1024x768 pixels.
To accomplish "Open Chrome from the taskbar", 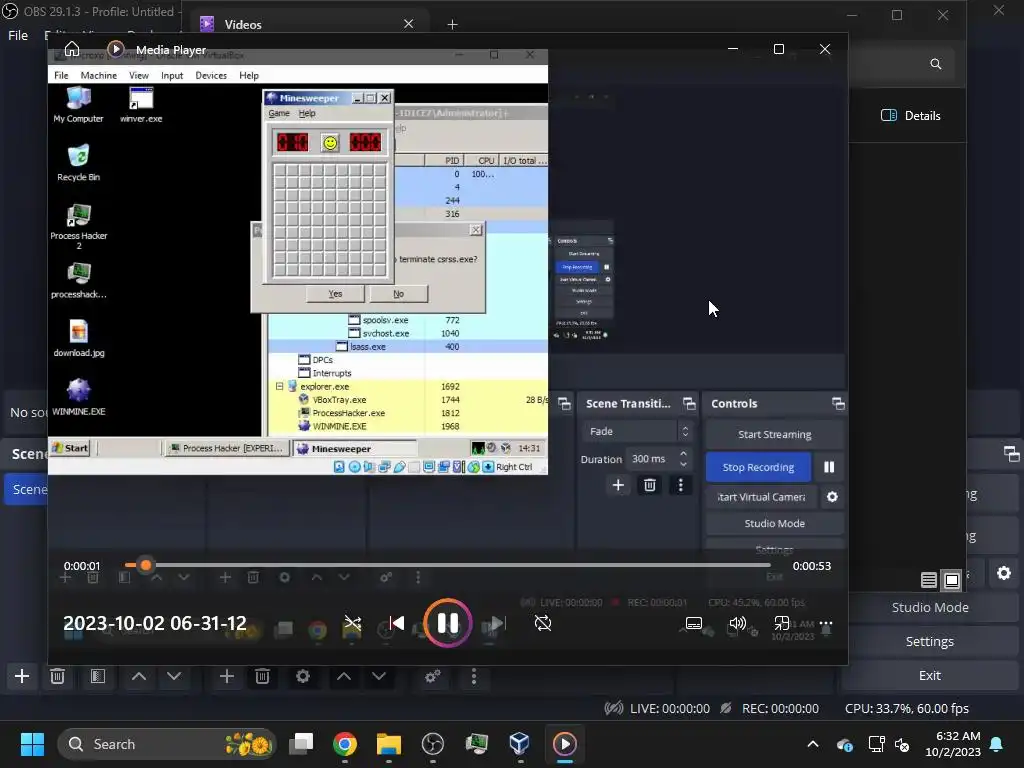I will click(x=345, y=744).
